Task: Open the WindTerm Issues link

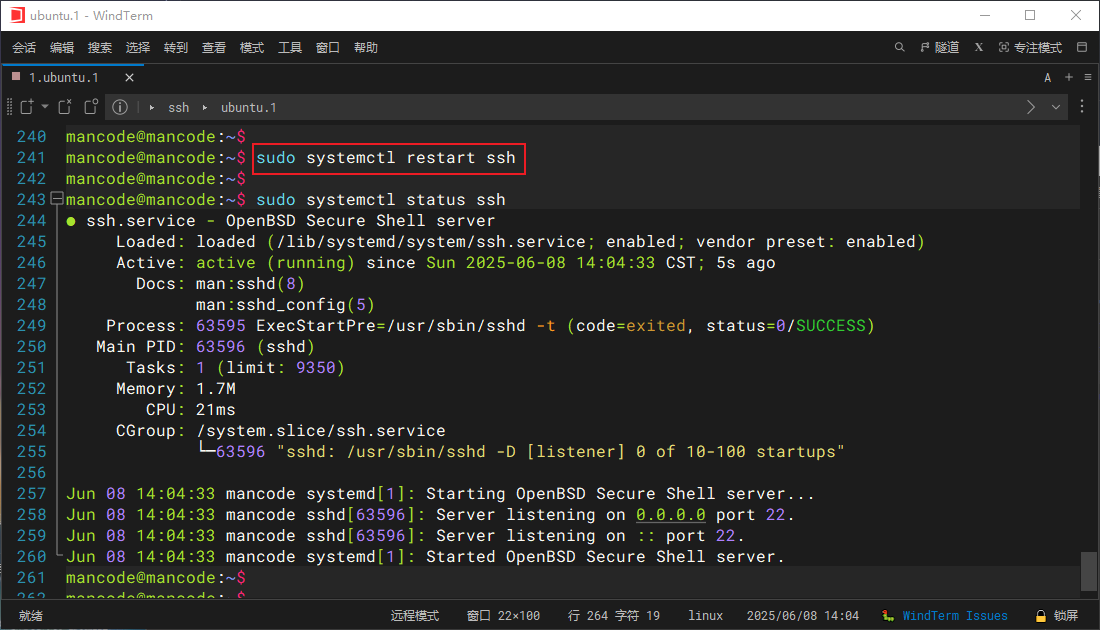Action: [x=954, y=616]
